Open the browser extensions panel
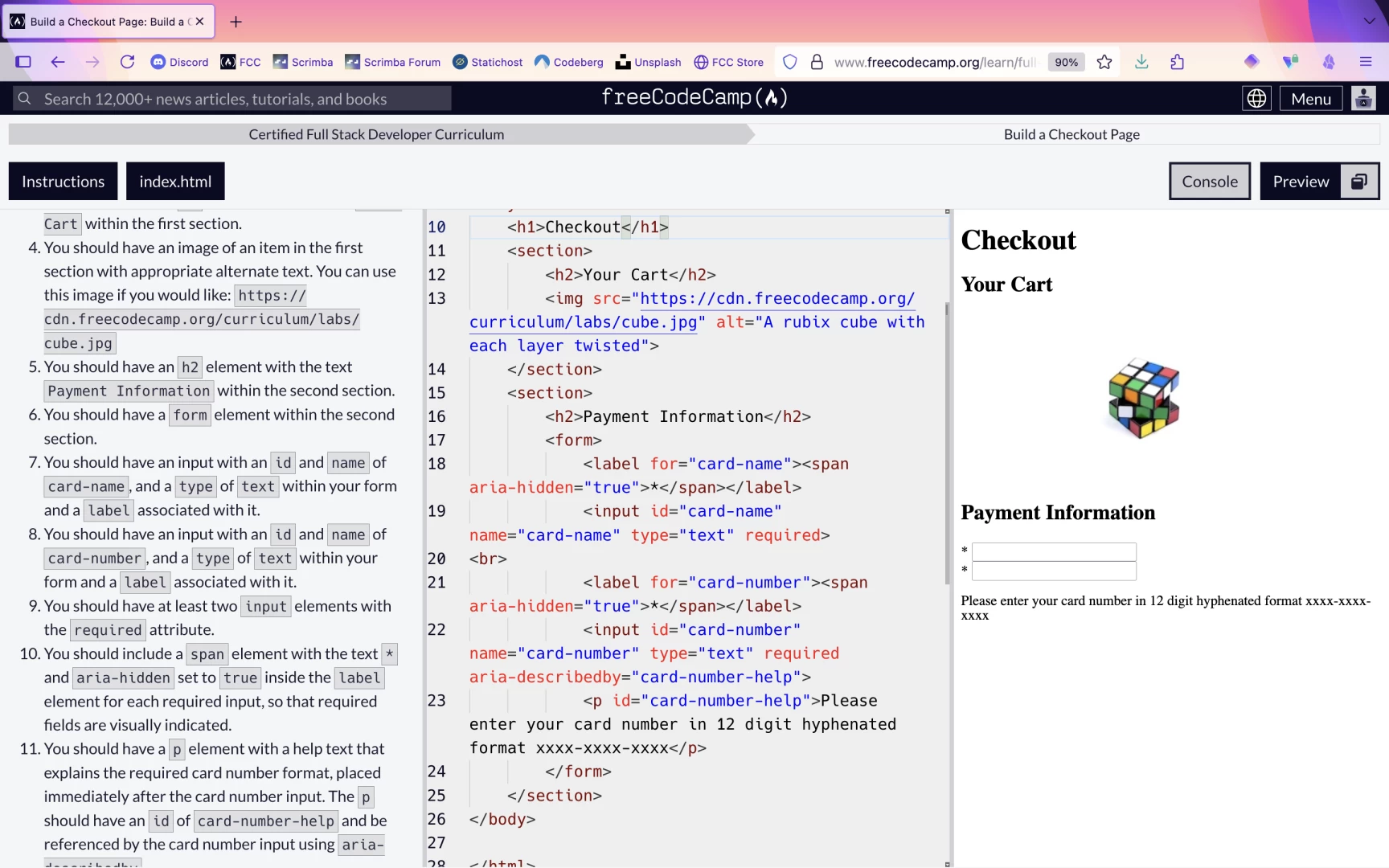The height and width of the screenshot is (868, 1389). pos(1177,62)
